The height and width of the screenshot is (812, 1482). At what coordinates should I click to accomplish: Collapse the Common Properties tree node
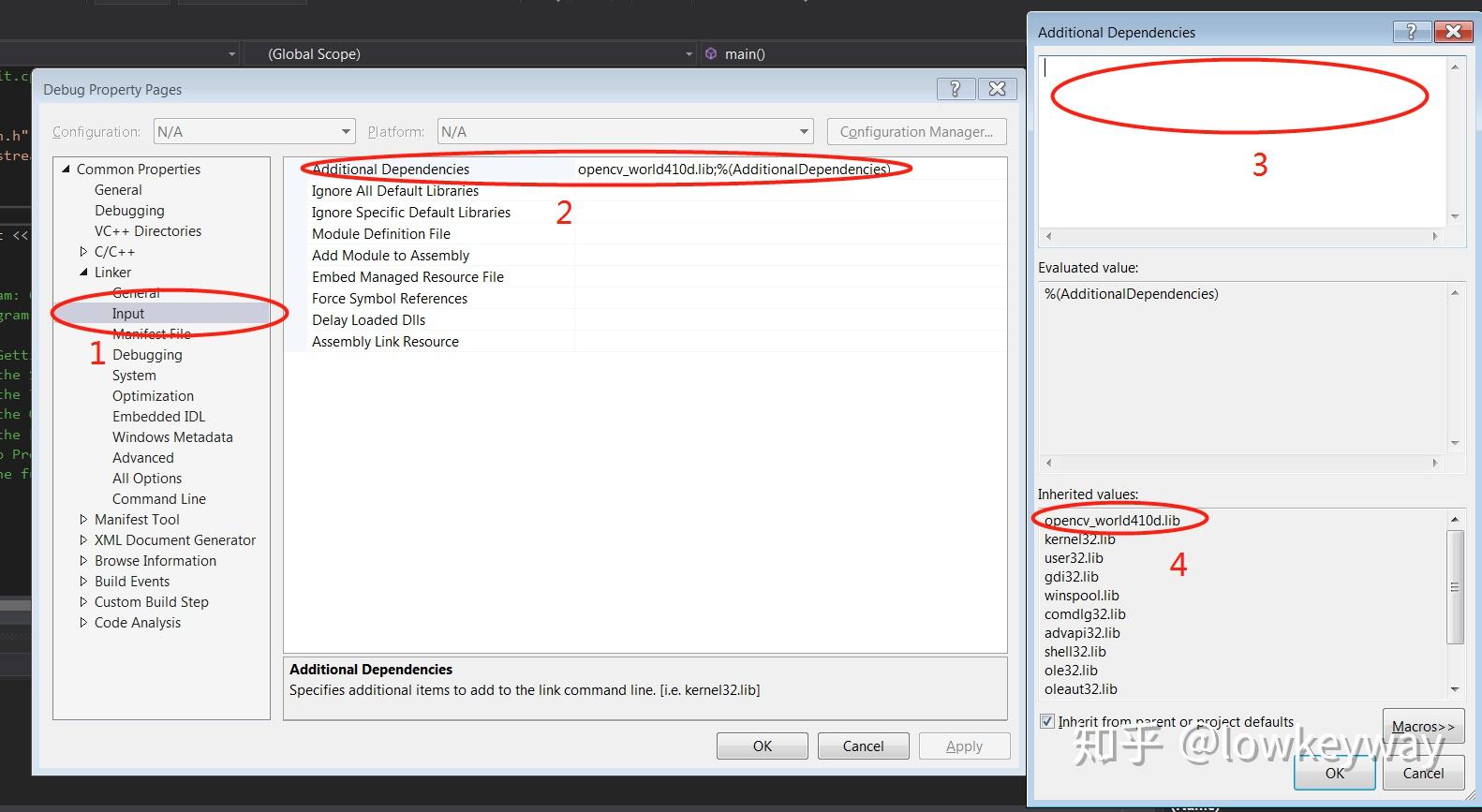pyautogui.click(x=66, y=169)
